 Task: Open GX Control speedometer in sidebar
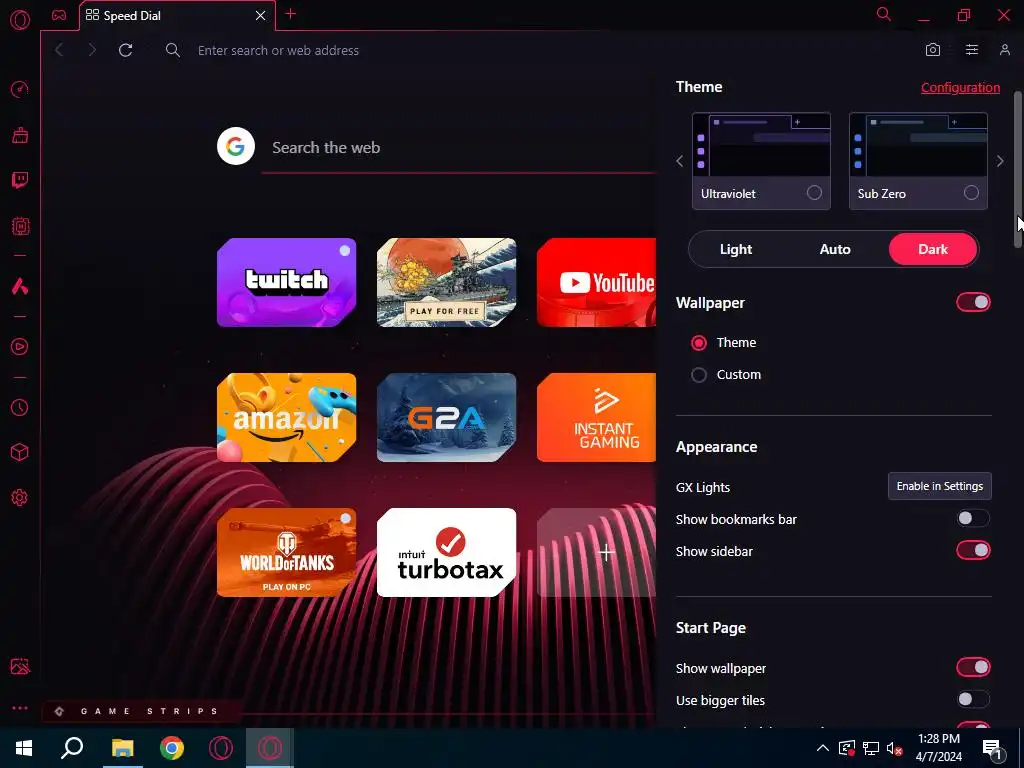click(x=20, y=89)
